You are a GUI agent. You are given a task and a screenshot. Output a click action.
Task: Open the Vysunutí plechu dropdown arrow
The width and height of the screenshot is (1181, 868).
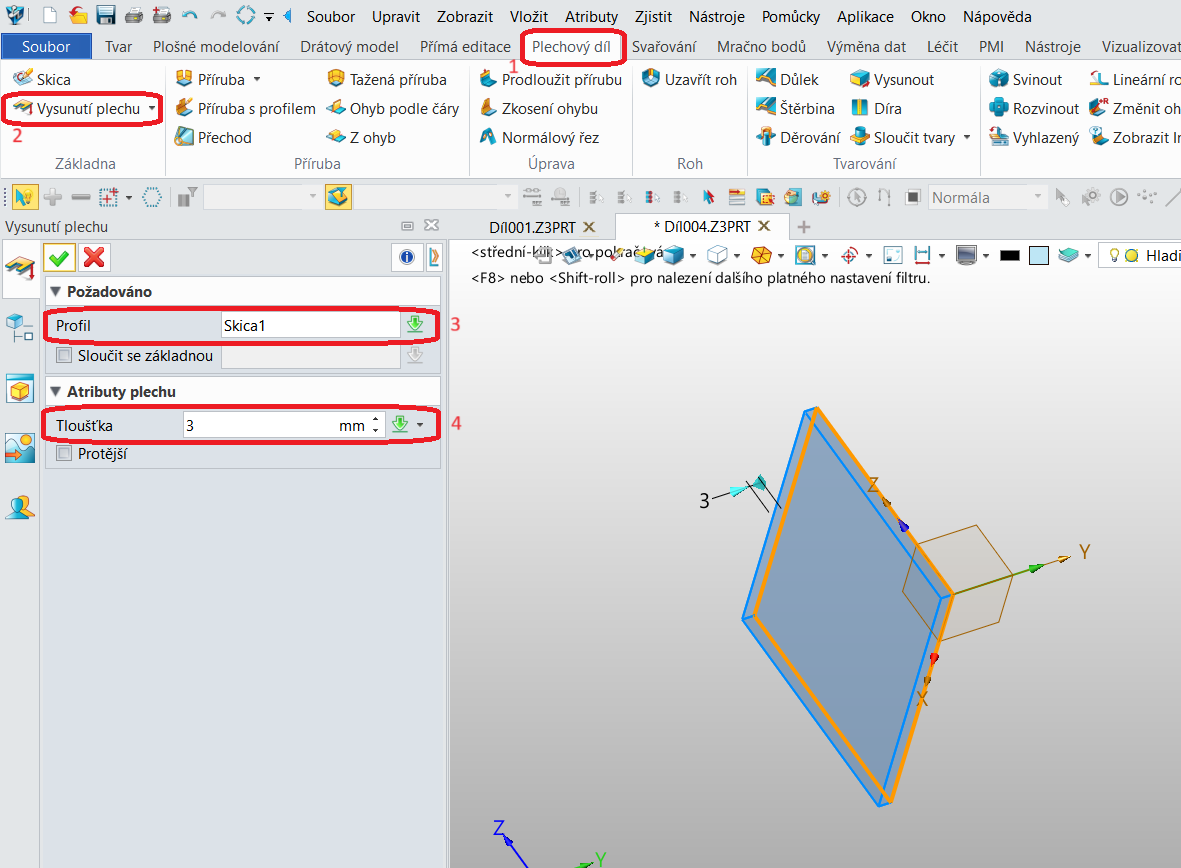point(152,108)
